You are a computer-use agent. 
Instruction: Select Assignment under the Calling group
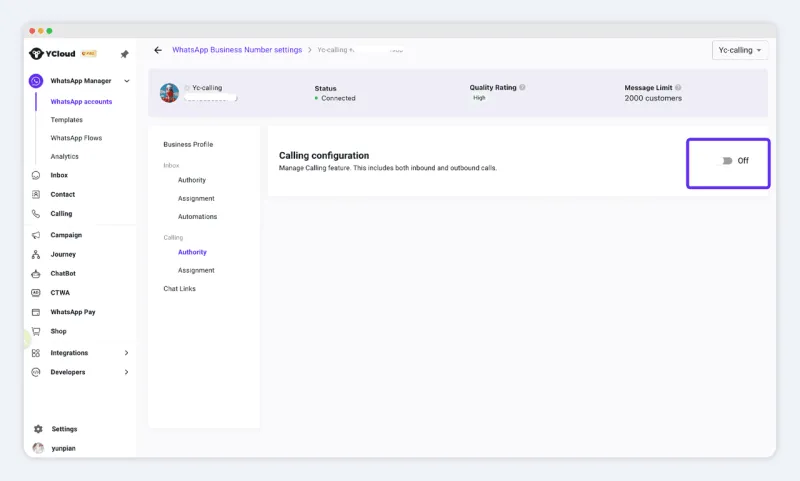pos(196,270)
